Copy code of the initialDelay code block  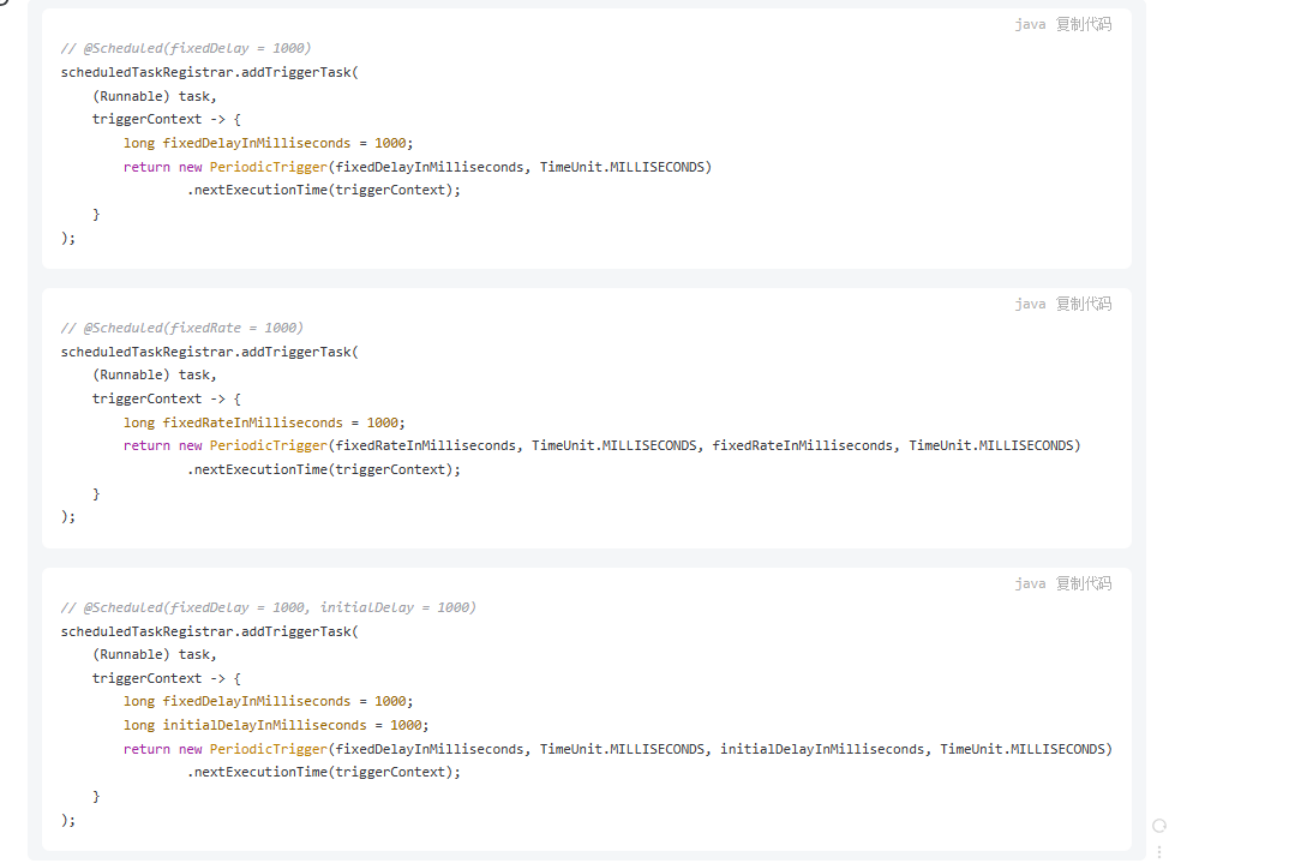[x=1083, y=584]
